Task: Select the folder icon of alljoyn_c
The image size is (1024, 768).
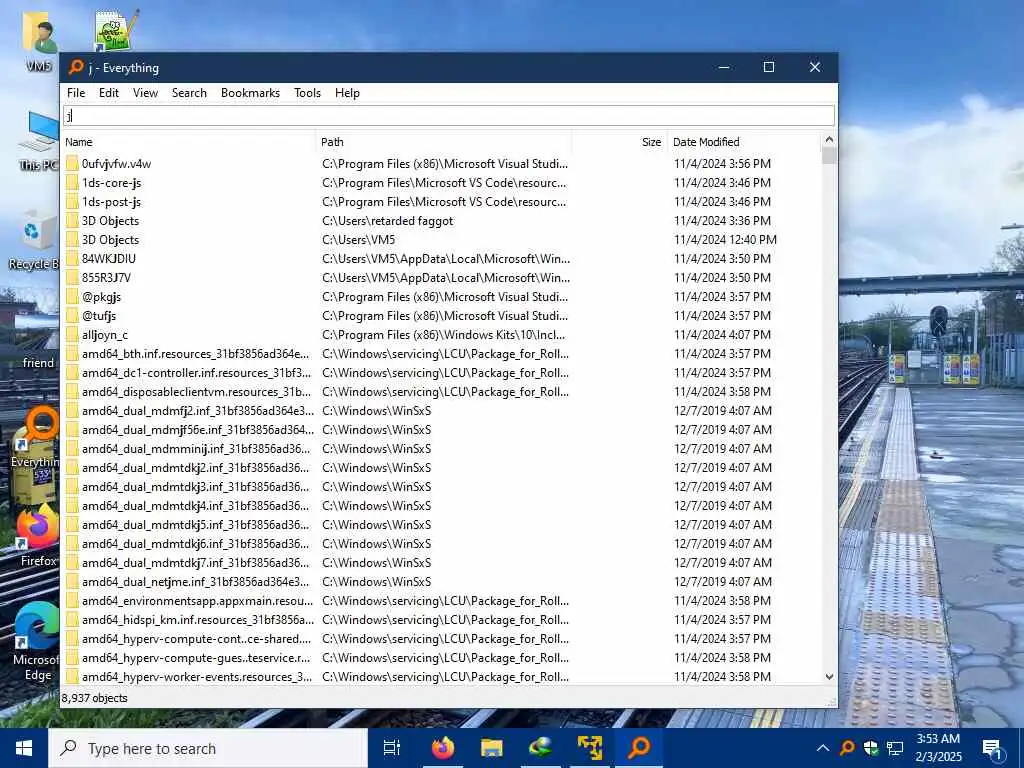Action: pyautogui.click(x=72, y=334)
